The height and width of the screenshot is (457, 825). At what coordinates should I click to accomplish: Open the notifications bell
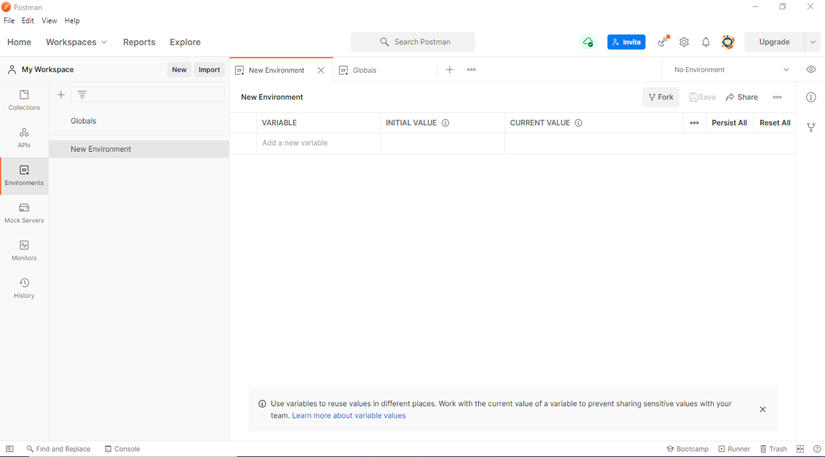click(x=706, y=42)
